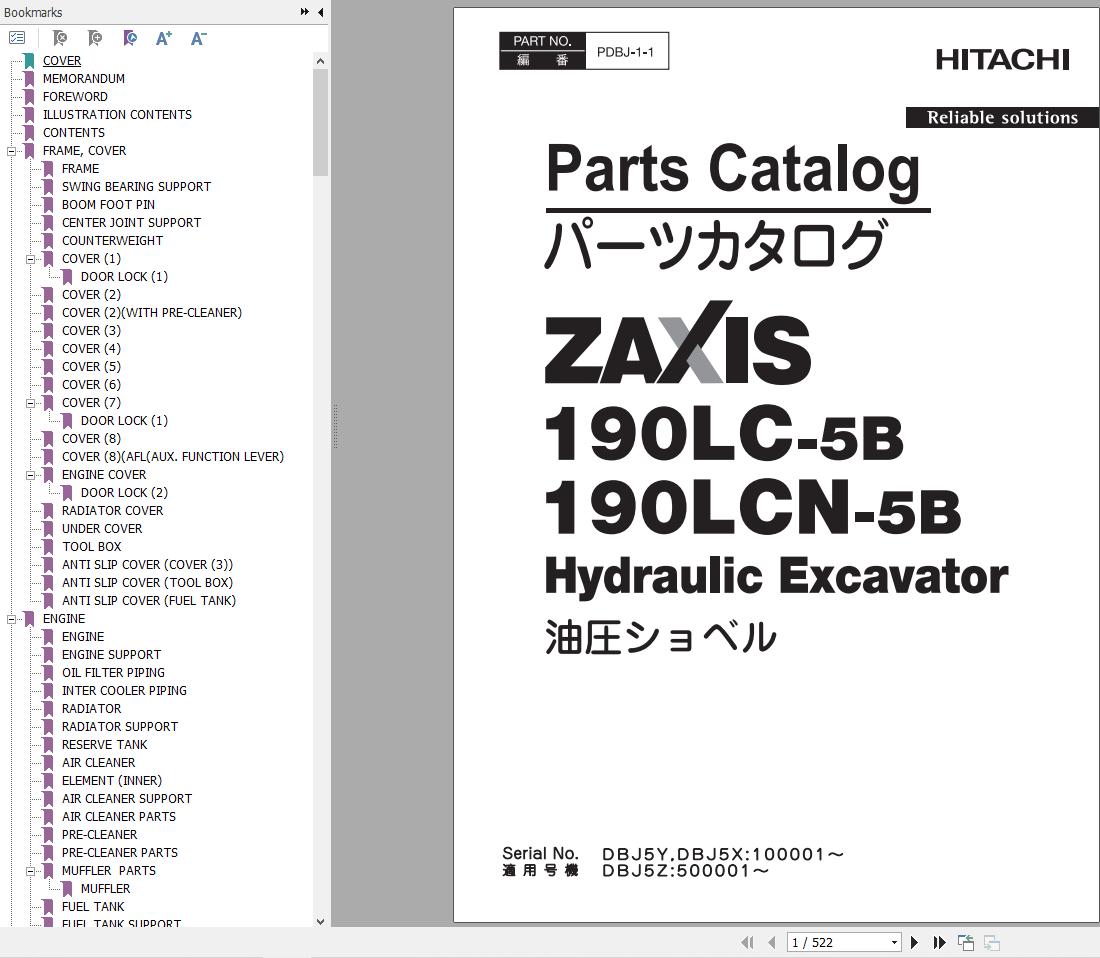Click the find current bookmark icon
The image size is (1100, 958).
(130, 38)
